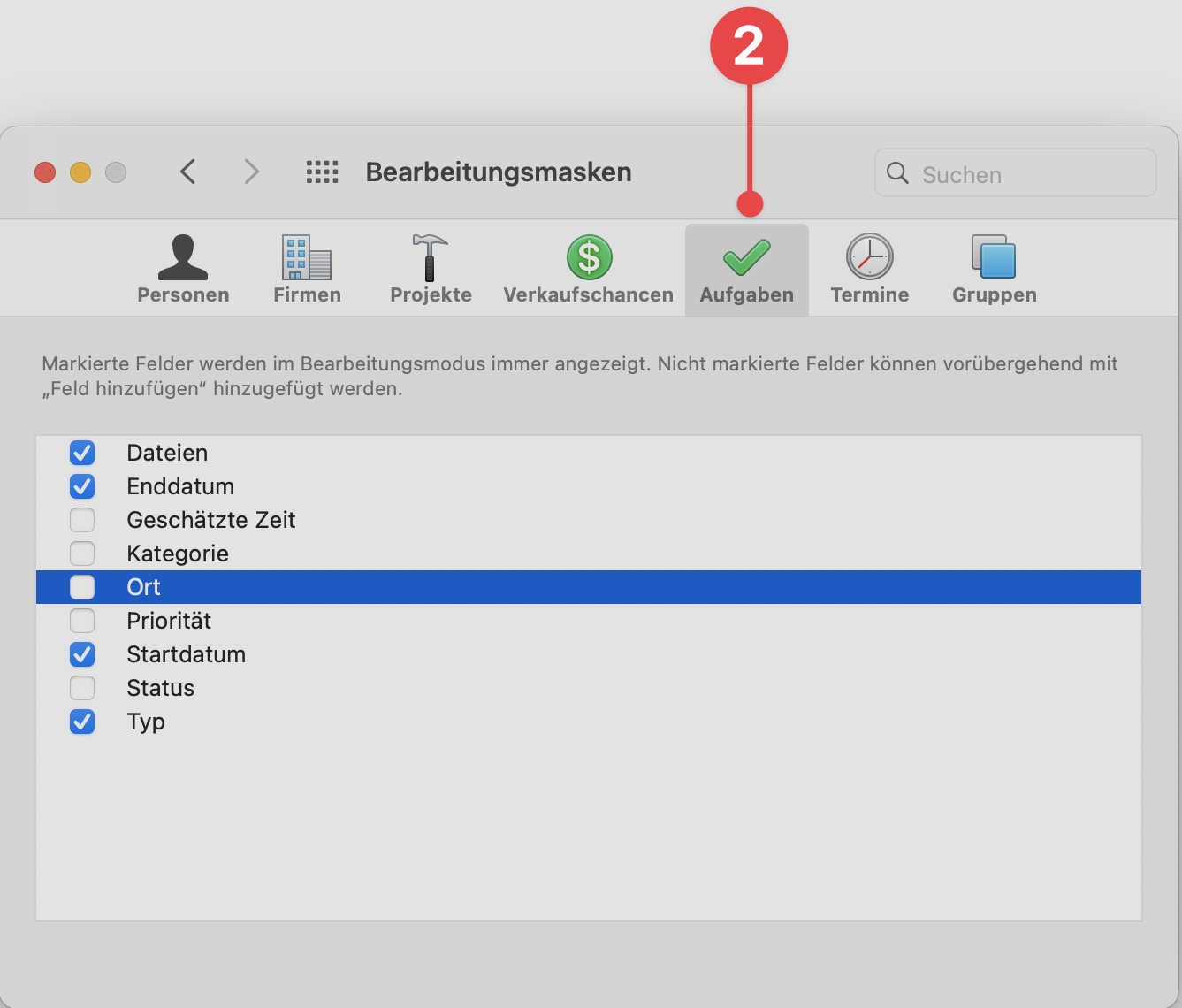
Task: Click the back navigation chevron
Action: click(x=187, y=172)
